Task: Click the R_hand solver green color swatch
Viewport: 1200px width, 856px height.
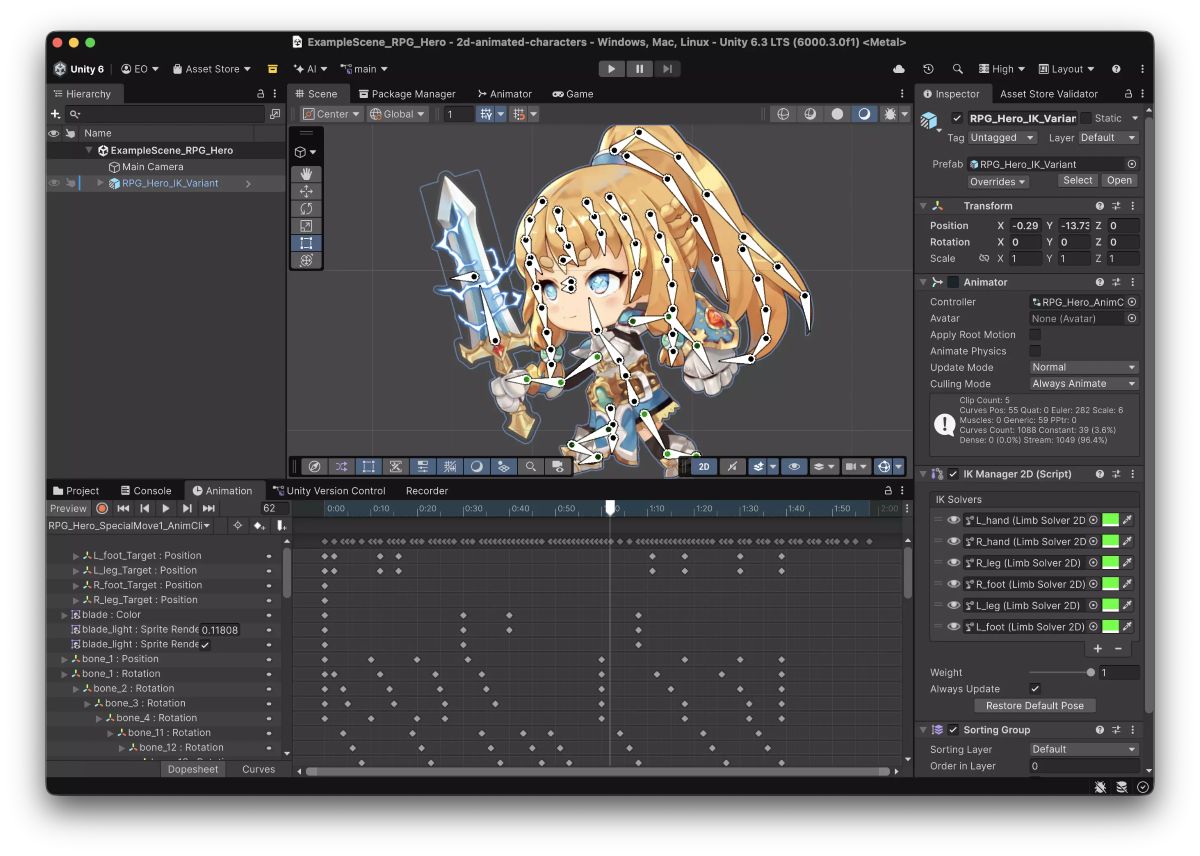Action: pyautogui.click(x=1110, y=542)
